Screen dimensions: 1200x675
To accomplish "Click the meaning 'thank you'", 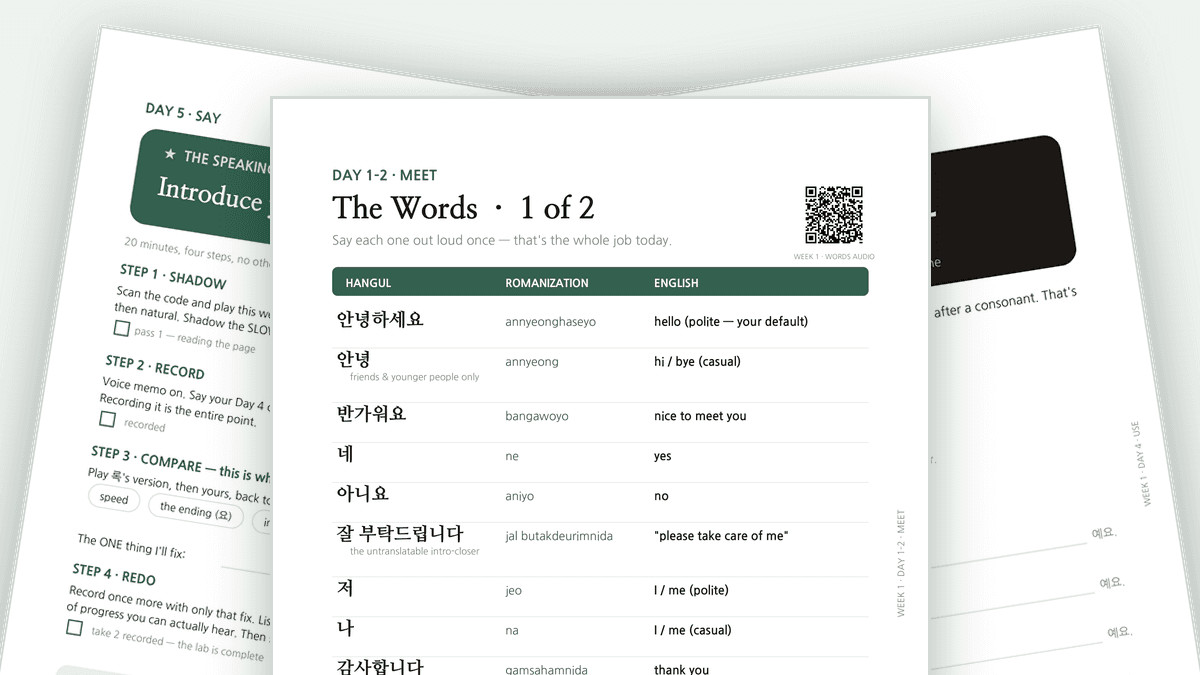I will coord(682,669).
